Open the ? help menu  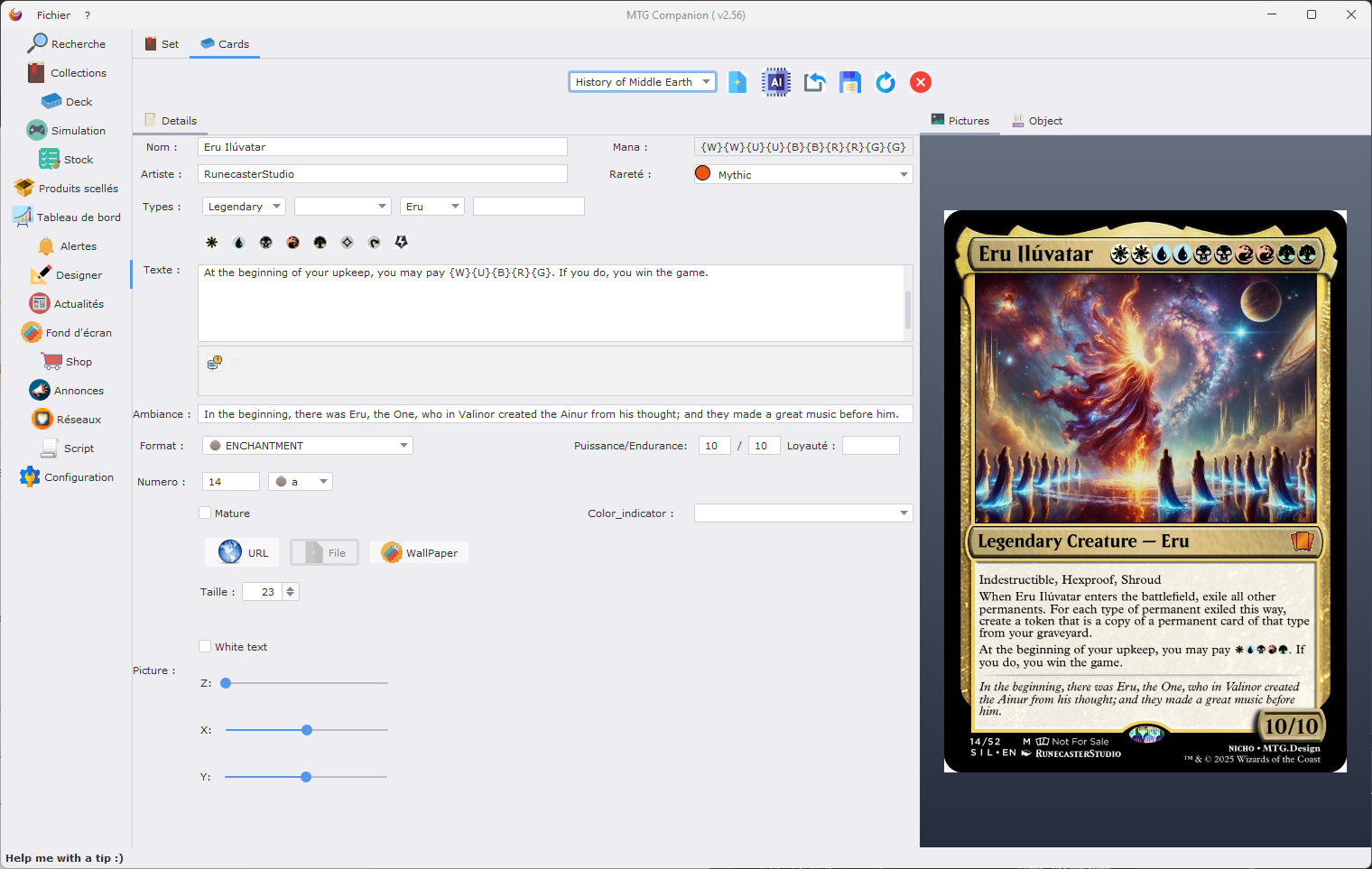coord(88,14)
